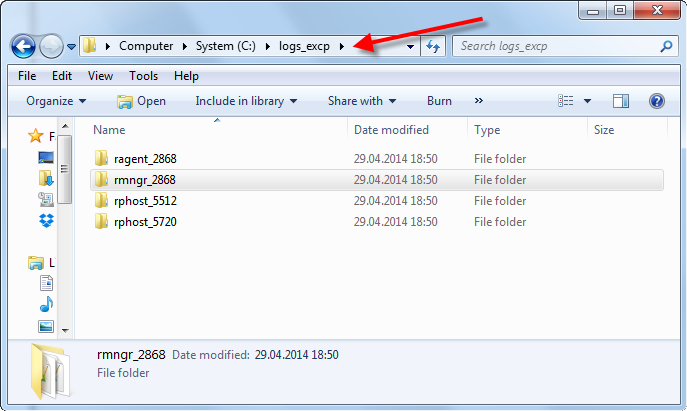This screenshot has height=411, width=687.
Task: Open the Favorites star in navigation pane
Action: (37, 135)
